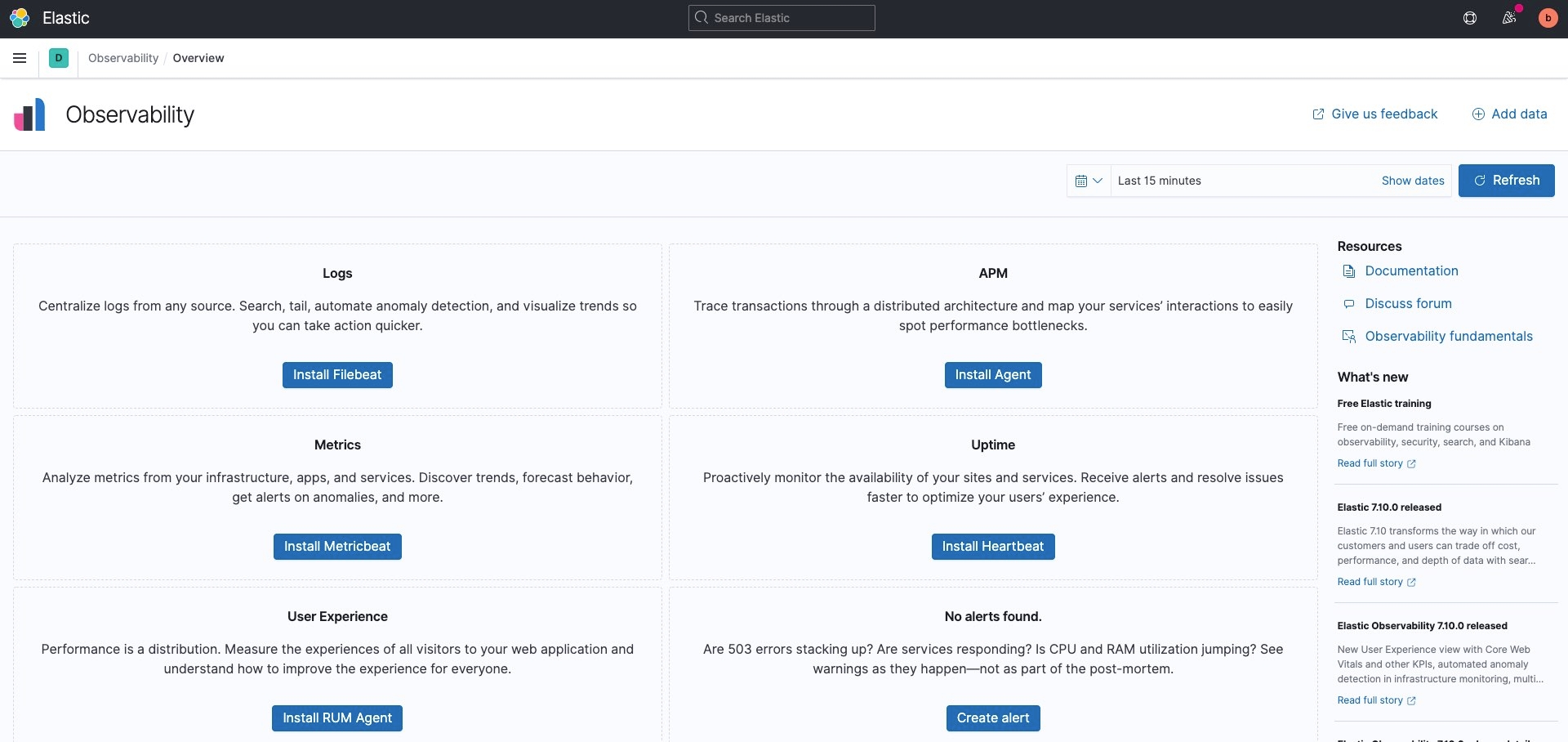Open the What's new party popper notifications icon
Screen dimensions: 1568x742
1509,17
